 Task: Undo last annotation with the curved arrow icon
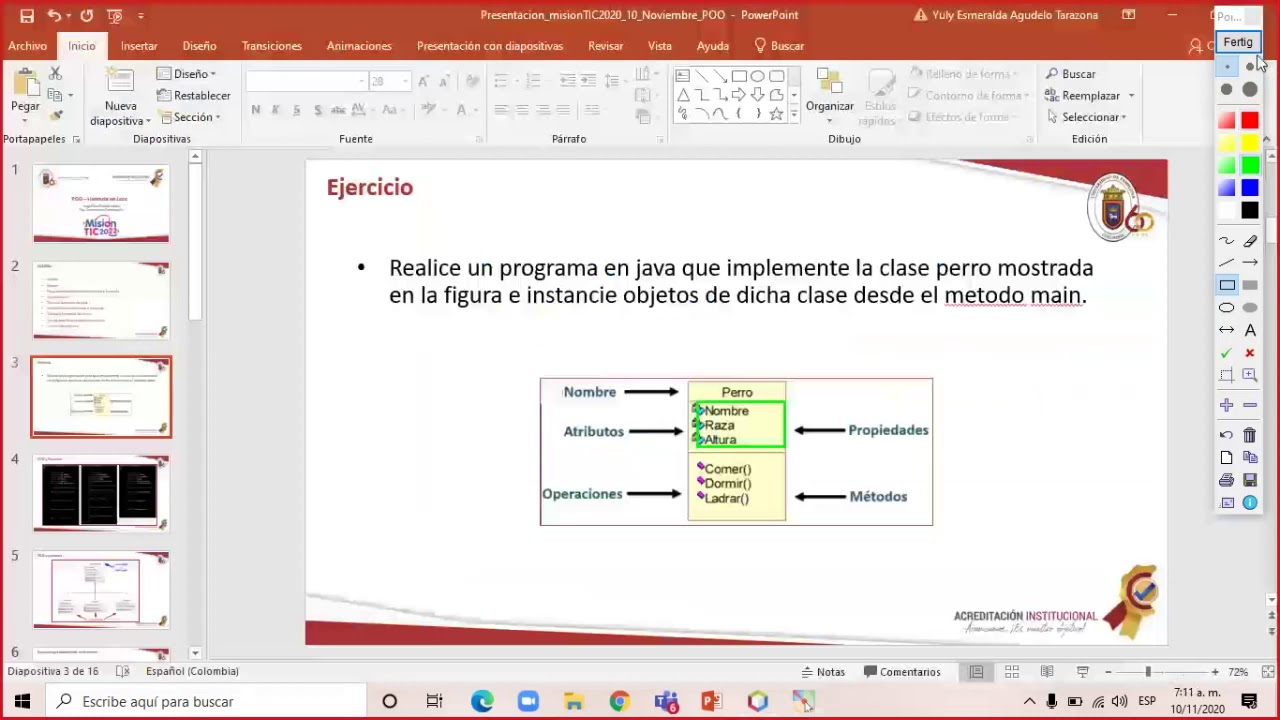tap(1227, 435)
